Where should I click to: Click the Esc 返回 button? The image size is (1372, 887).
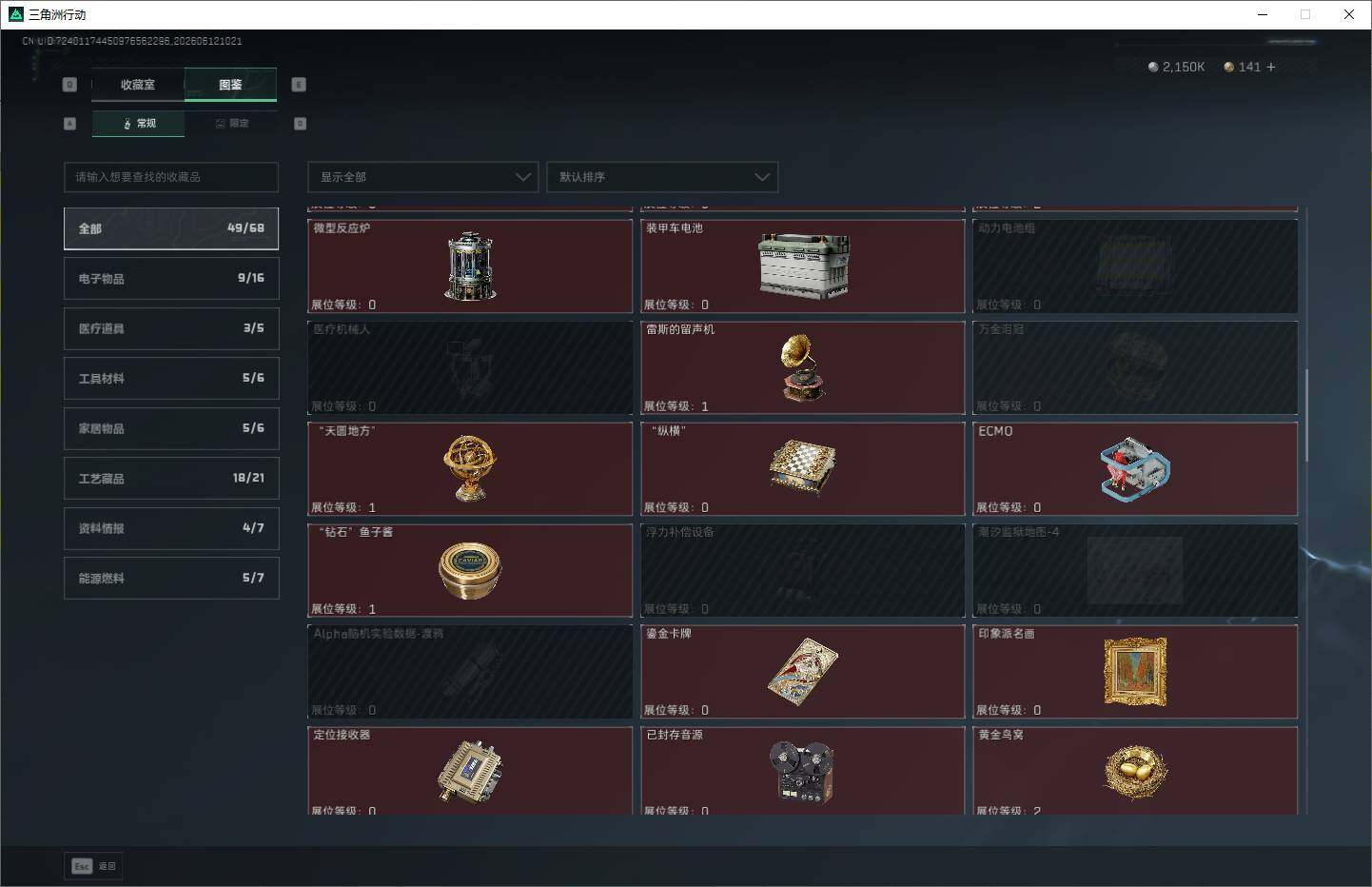coord(93,866)
